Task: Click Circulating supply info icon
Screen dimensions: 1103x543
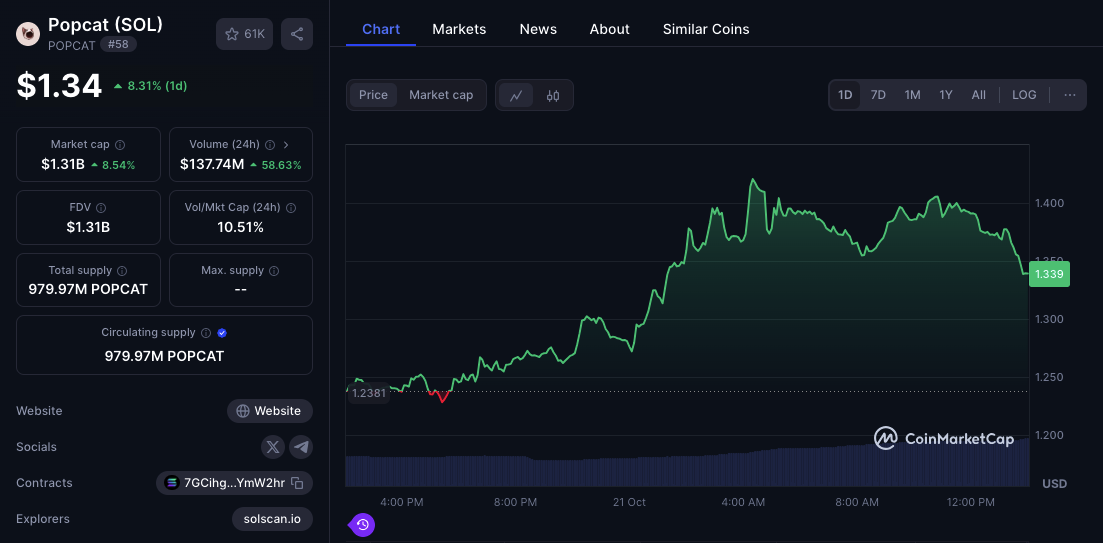Action: (x=206, y=333)
